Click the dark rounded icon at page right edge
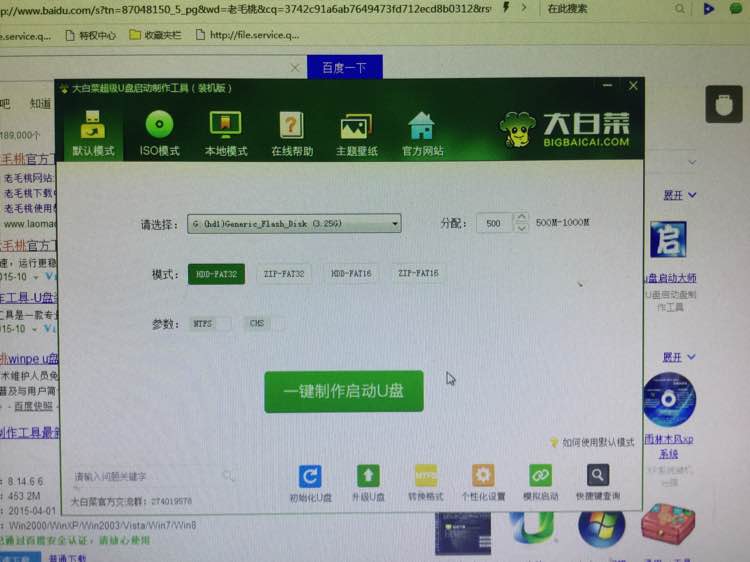The height and width of the screenshot is (562, 750). tap(724, 104)
